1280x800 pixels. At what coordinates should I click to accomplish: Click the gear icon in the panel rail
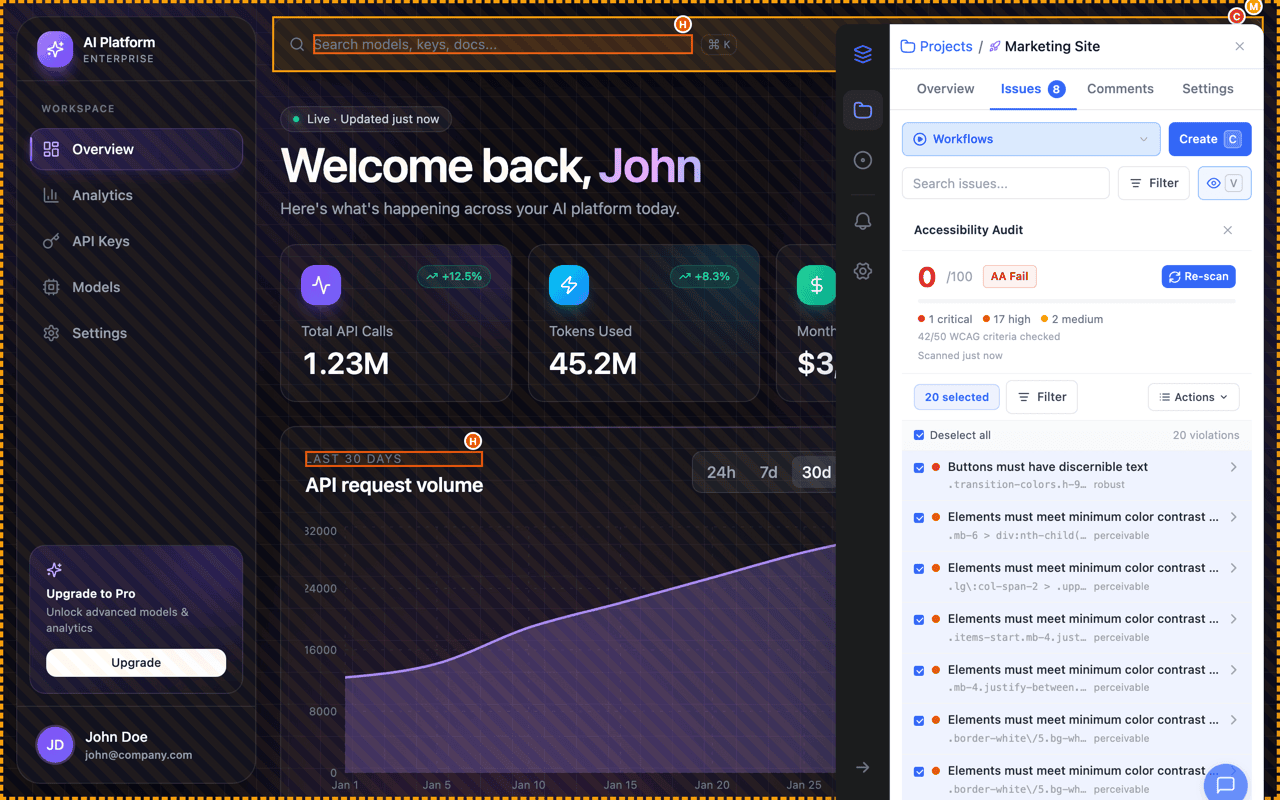pos(863,271)
